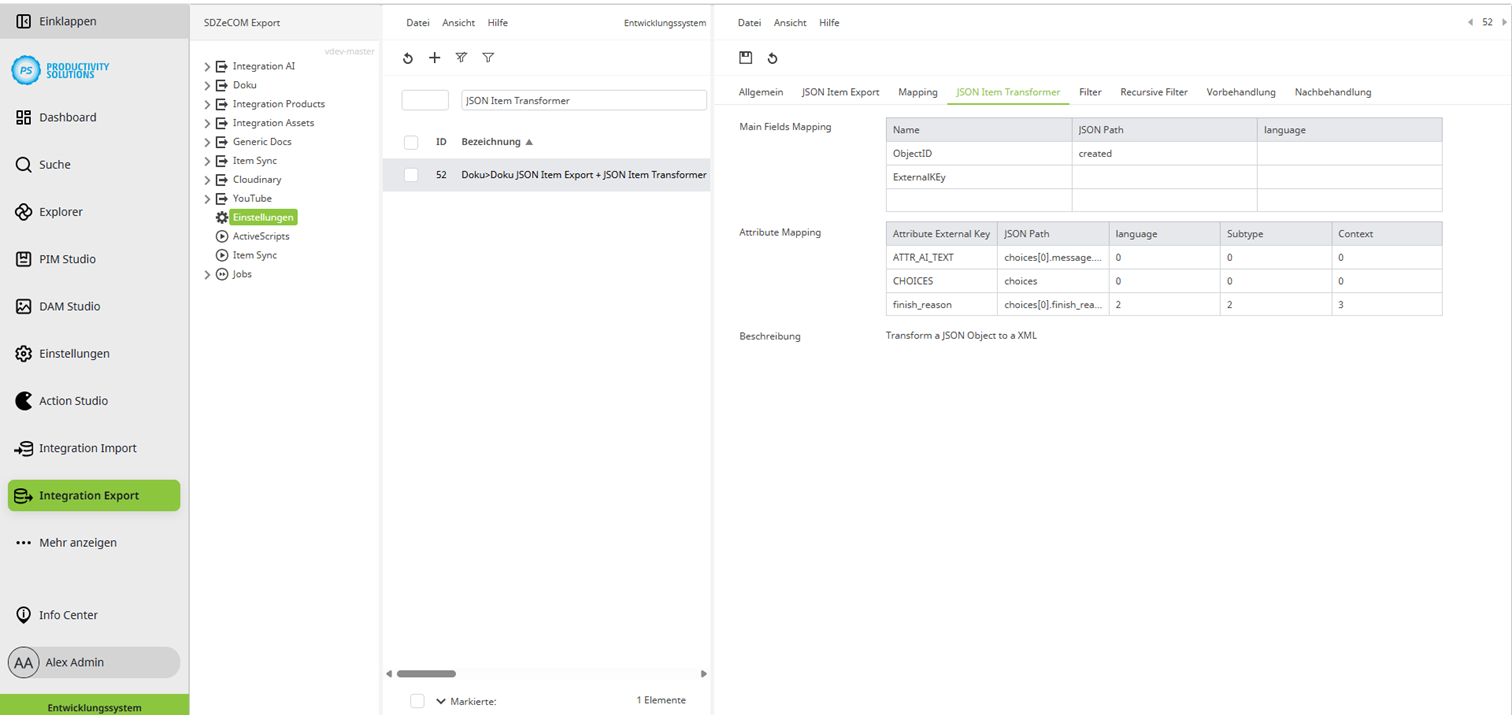
Task: Reset changes with detail panel reload icon
Action: point(772,58)
